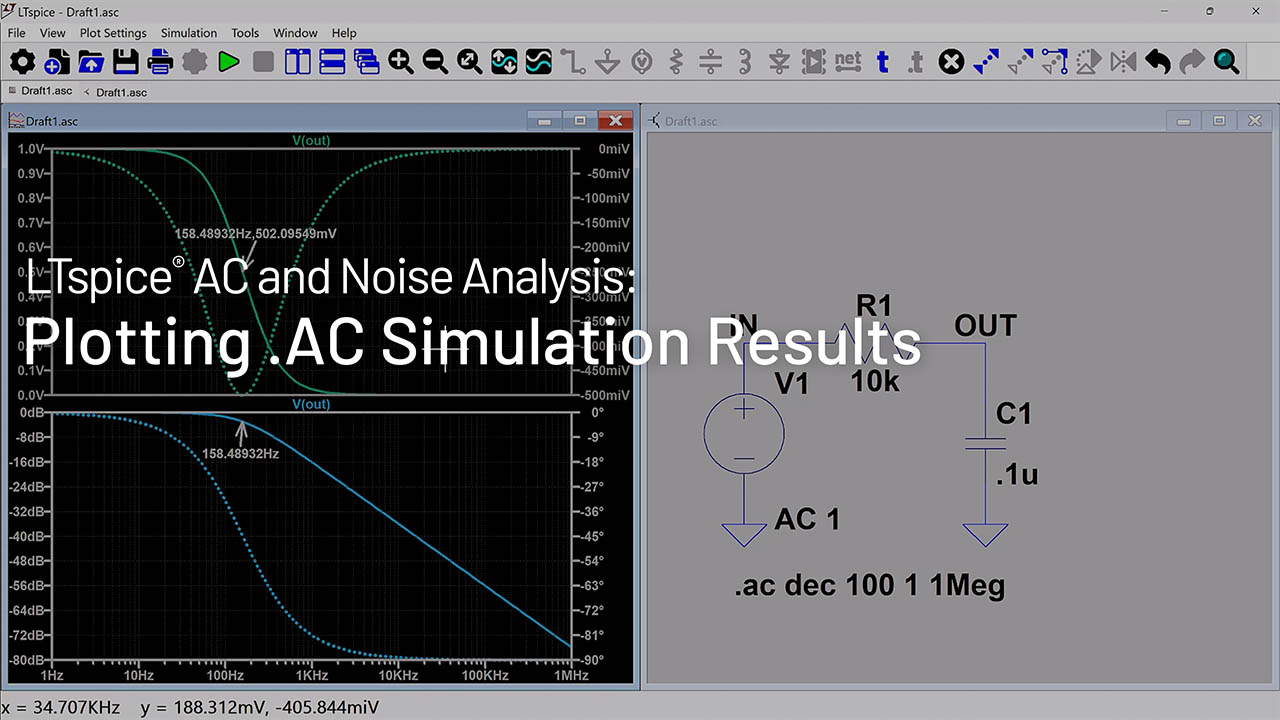The height and width of the screenshot is (720, 1280).
Task: Save the schematic with the floppy icon
Action: pos(126,62)
